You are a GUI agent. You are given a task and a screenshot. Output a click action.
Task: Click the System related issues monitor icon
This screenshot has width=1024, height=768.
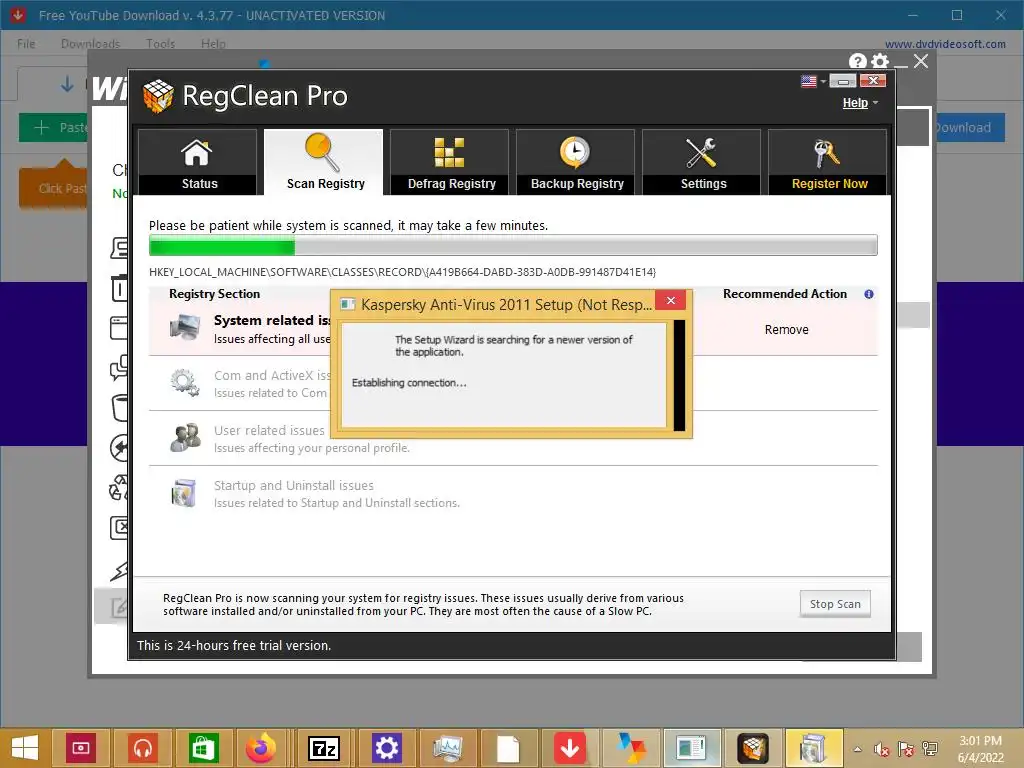185,327
